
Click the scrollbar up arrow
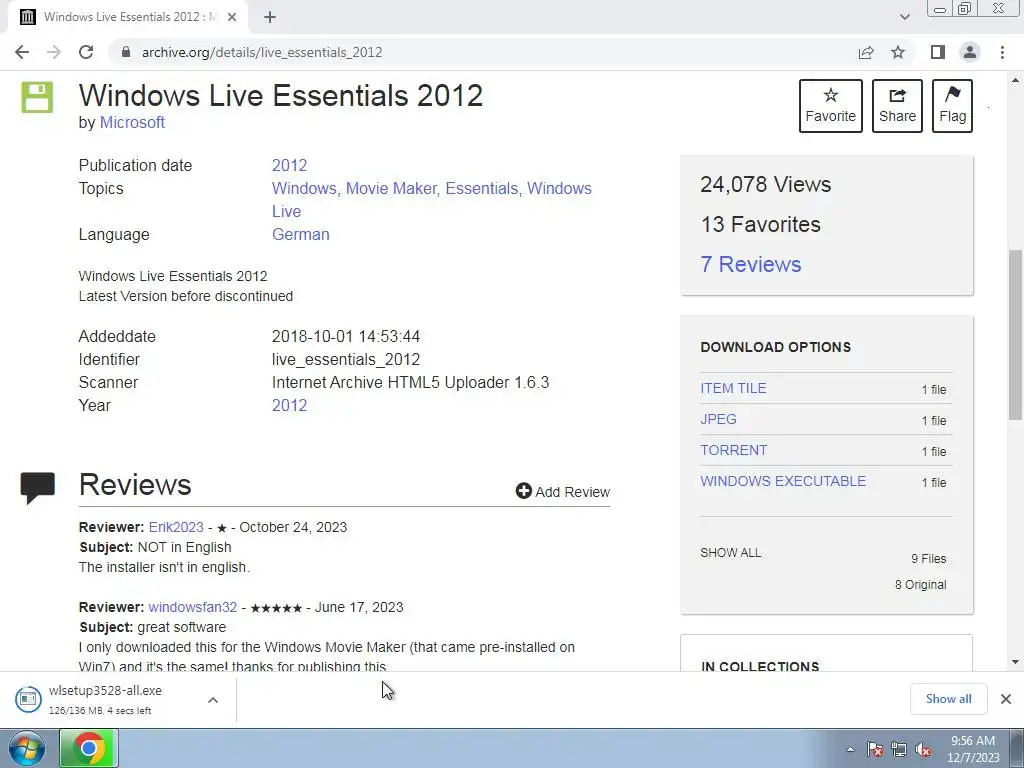(1015, 80)
